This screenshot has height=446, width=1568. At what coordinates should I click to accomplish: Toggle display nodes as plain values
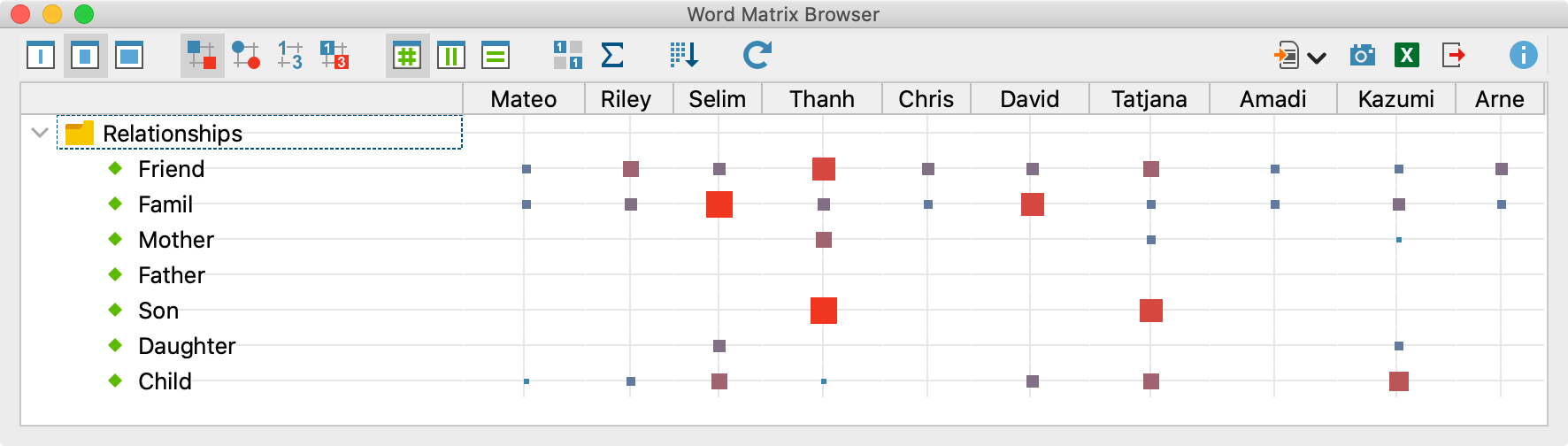[290, 56]
